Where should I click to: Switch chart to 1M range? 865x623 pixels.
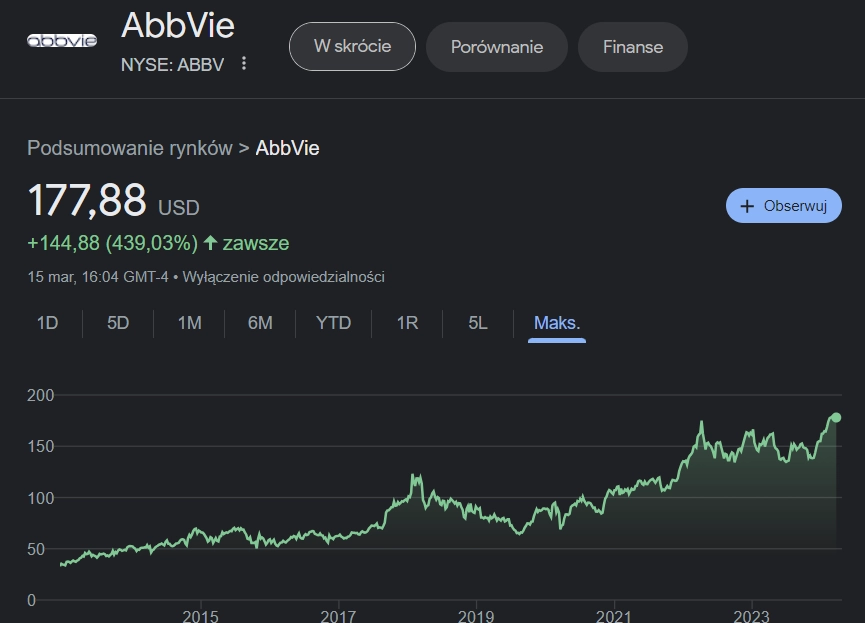point(189,323)
